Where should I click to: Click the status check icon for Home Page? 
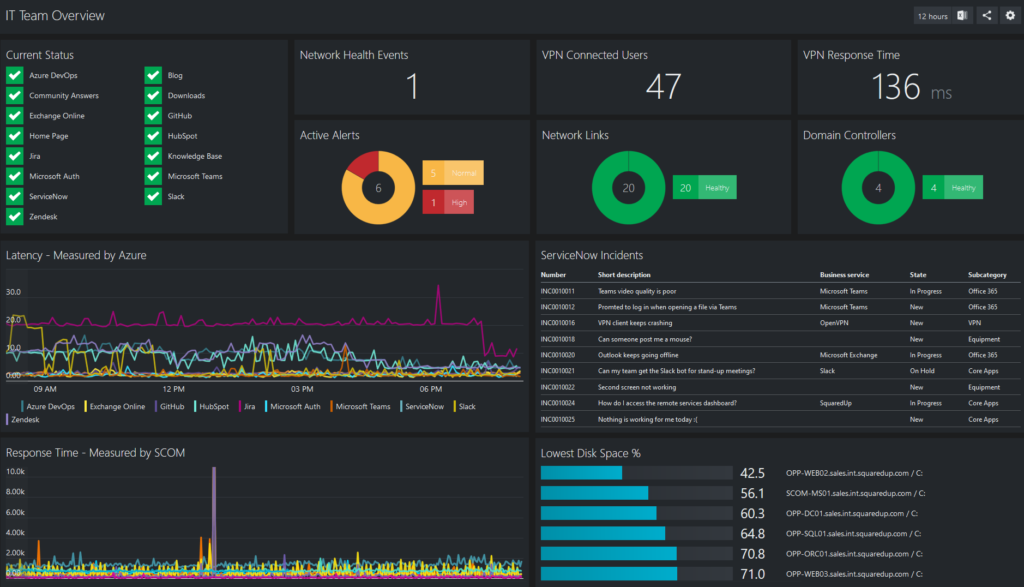(14, 136)
